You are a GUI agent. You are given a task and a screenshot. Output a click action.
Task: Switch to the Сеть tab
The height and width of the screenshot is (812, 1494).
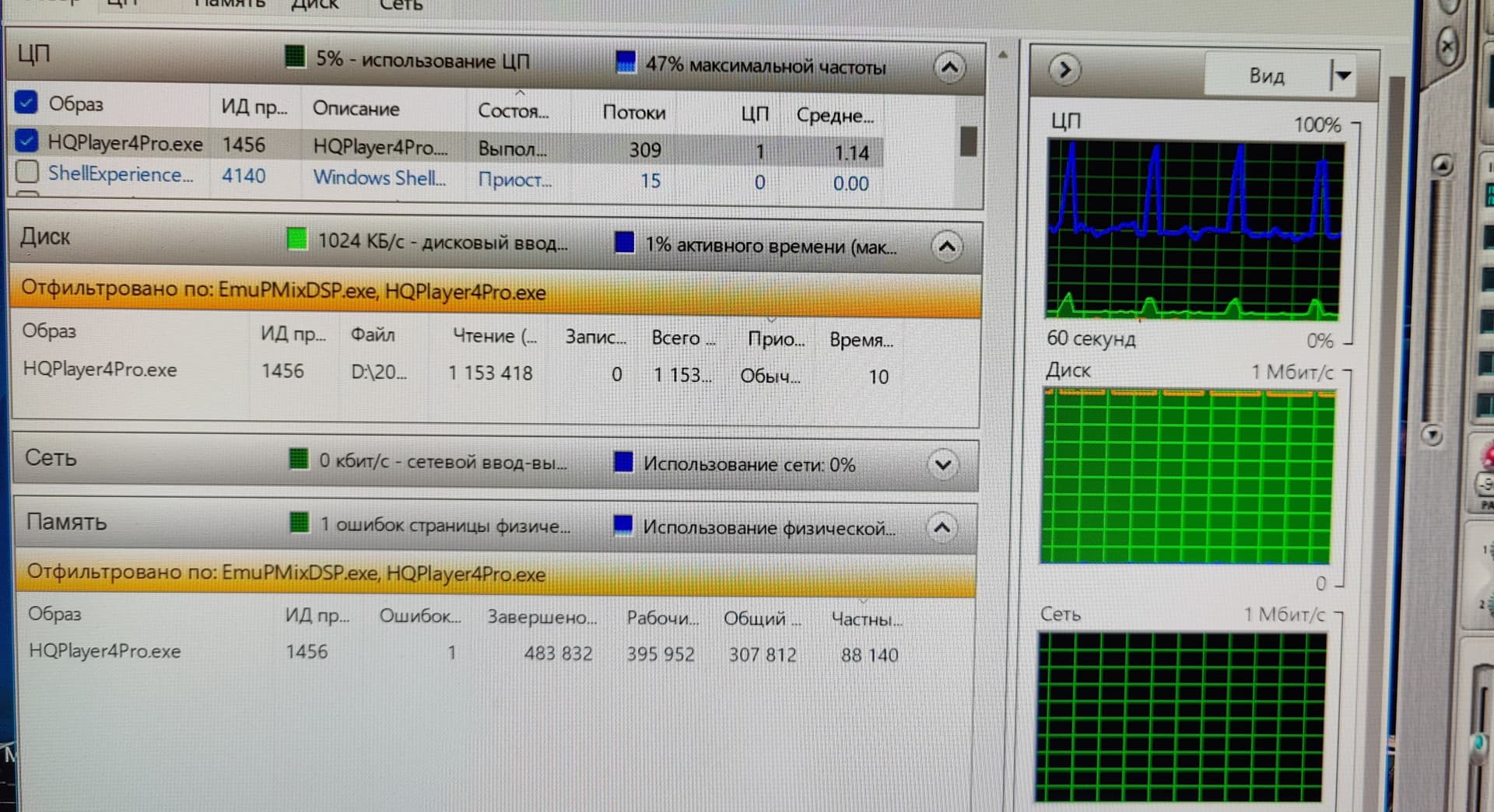coord(401,5)
